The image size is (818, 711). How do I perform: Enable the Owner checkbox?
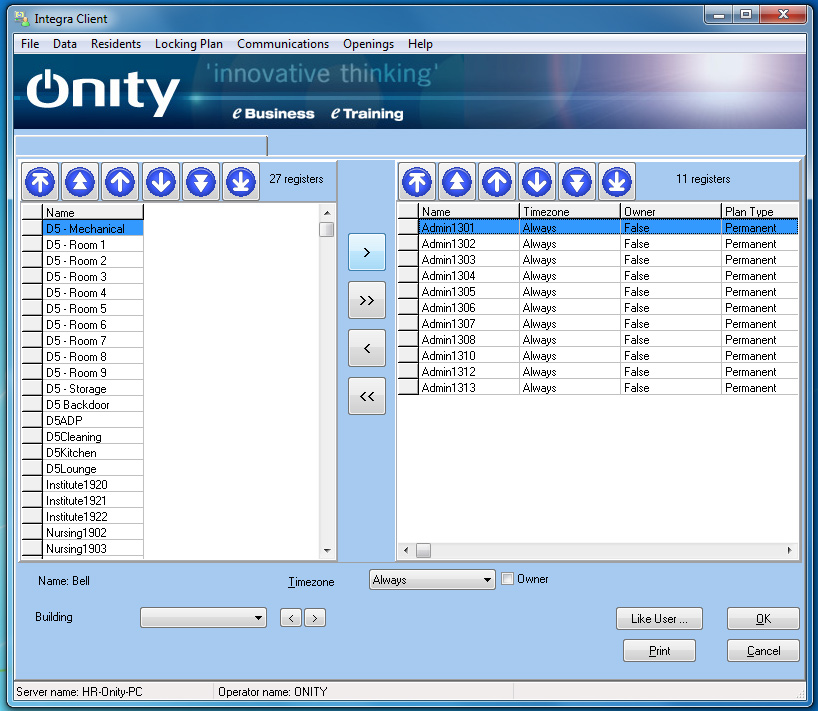tap(507, 579)
